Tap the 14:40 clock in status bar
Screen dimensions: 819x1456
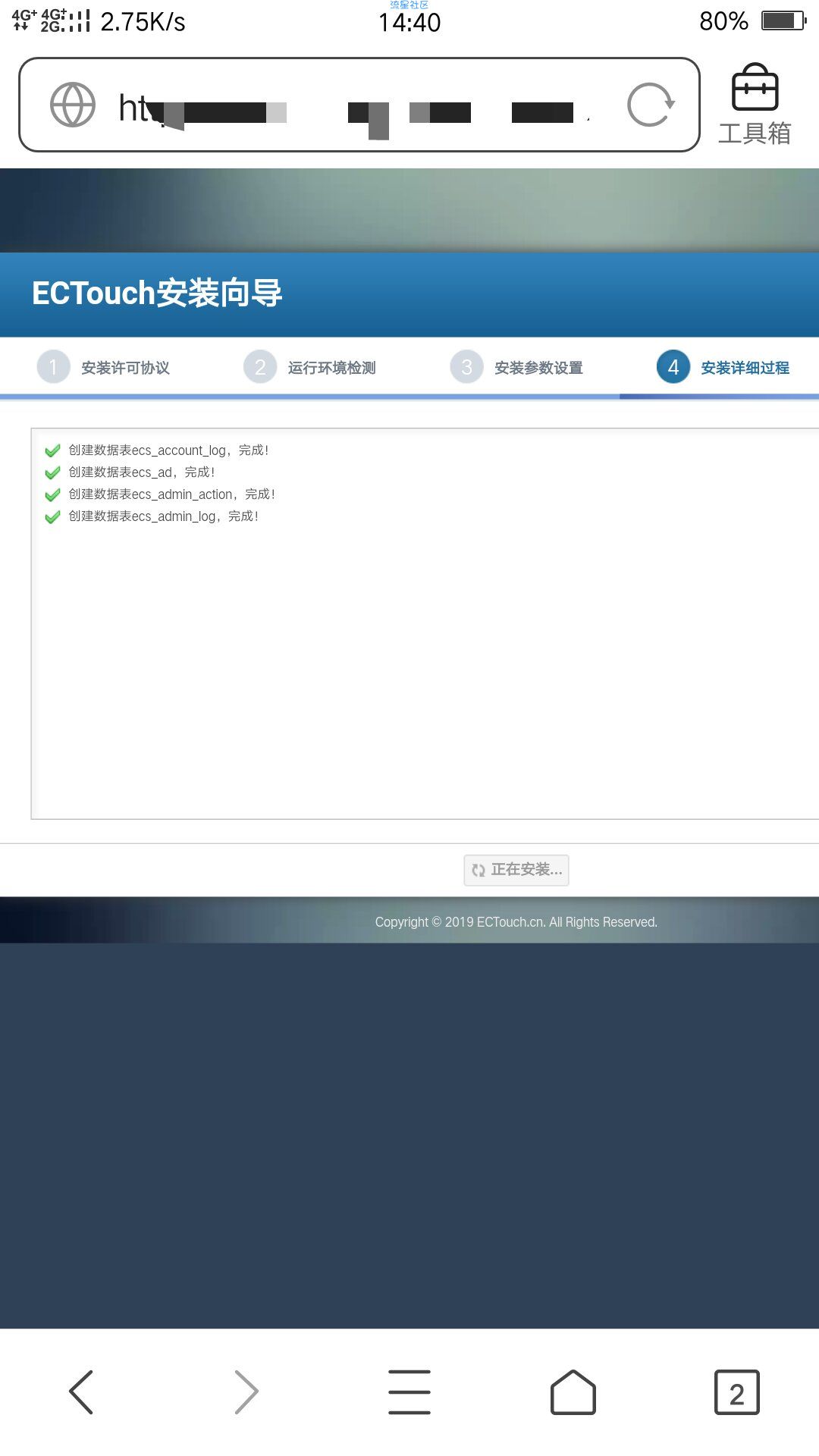[x=409, y=23]
